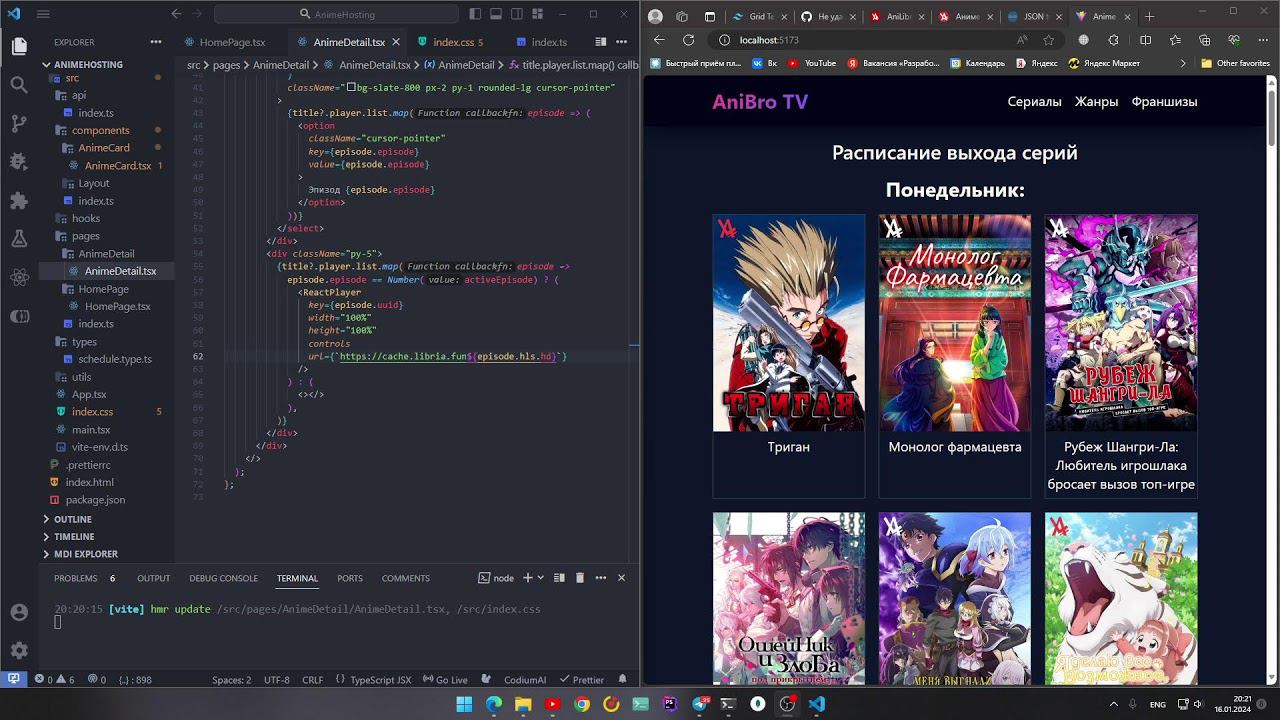Close the AnimeDetail.tsx editor tab
1280x720 pixels.
pyautogui.click(x=396, y=42)
